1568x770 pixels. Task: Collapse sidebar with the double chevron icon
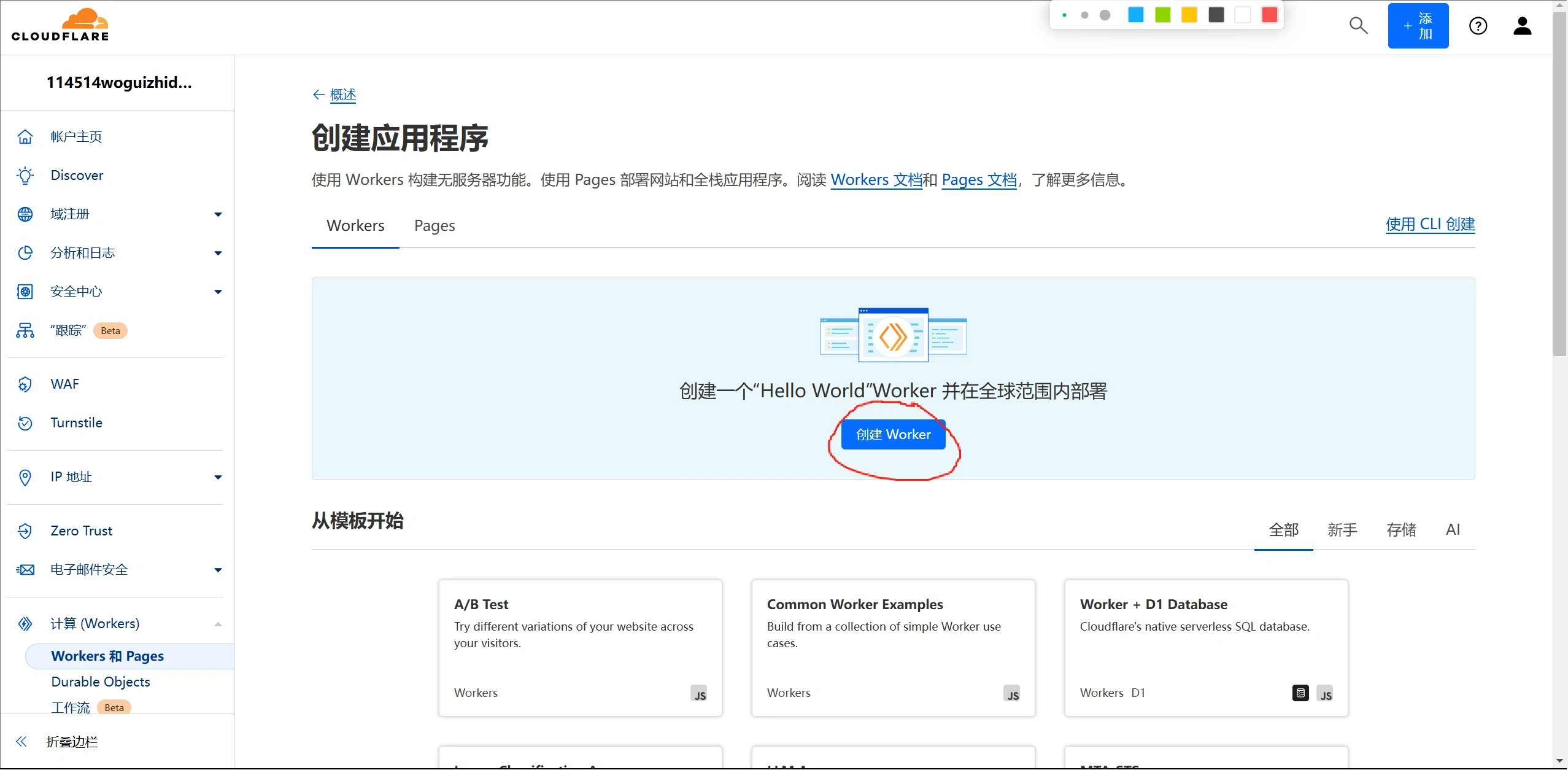click(x=21, y=742)
